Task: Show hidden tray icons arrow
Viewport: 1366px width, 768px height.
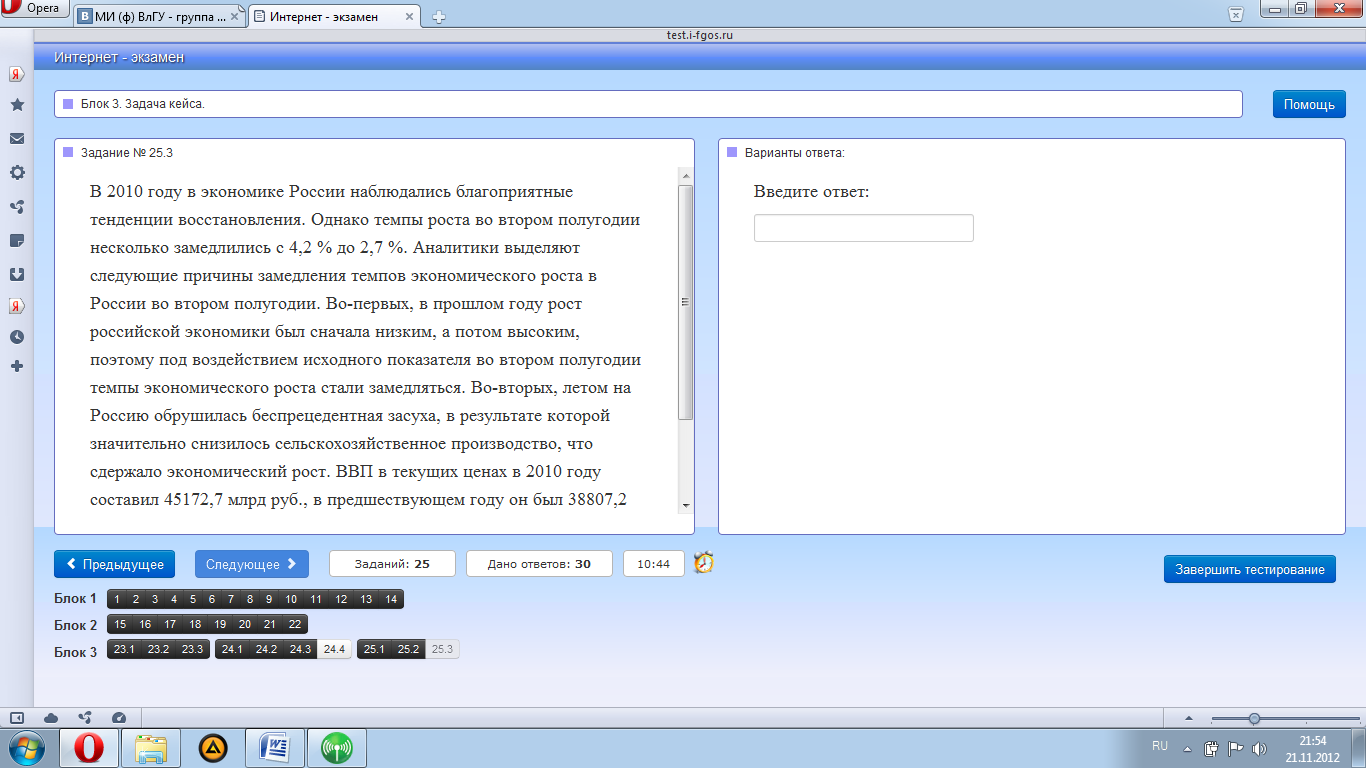Action: pos(1187,748)
